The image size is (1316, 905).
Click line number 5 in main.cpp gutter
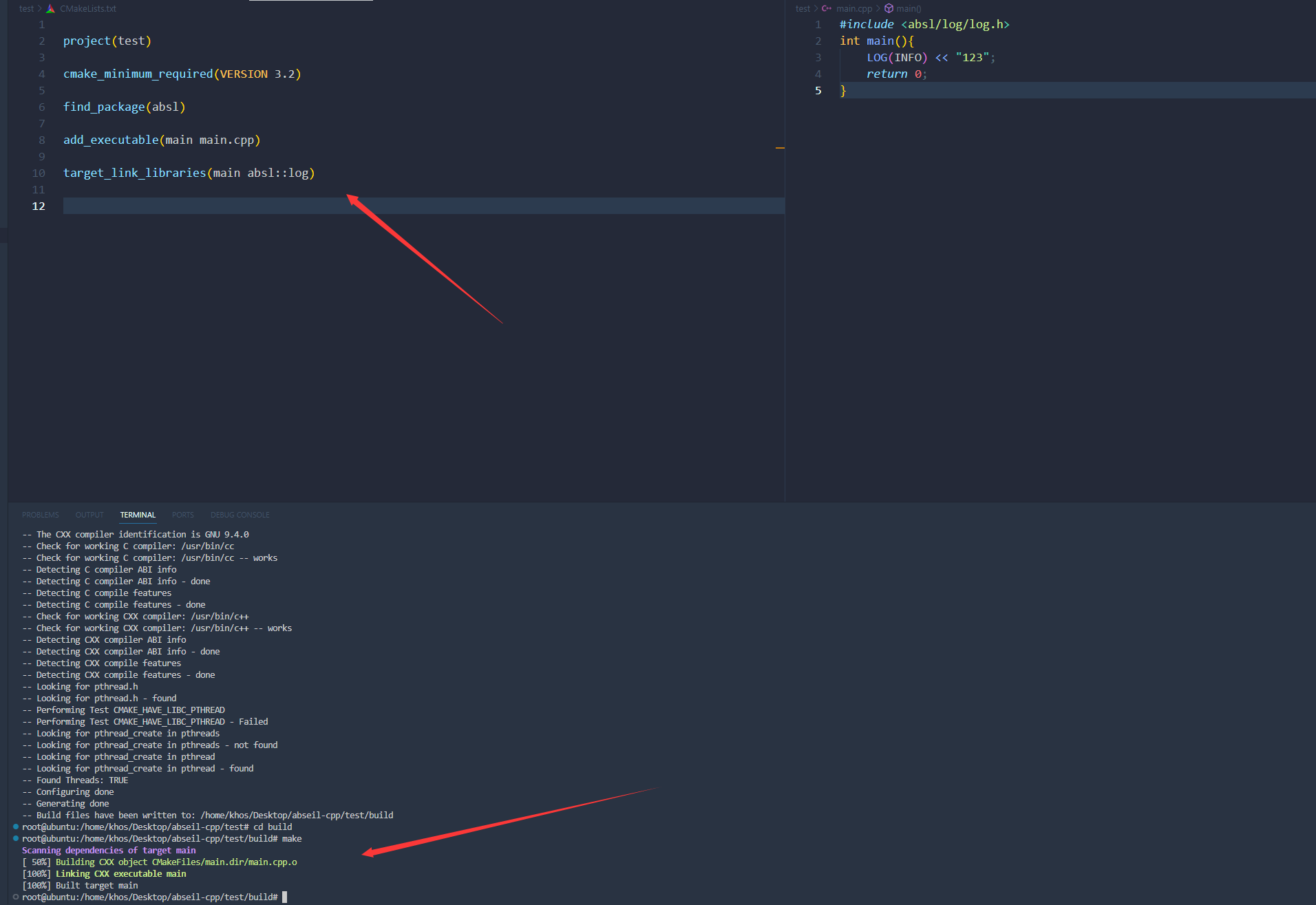point(818,90)
